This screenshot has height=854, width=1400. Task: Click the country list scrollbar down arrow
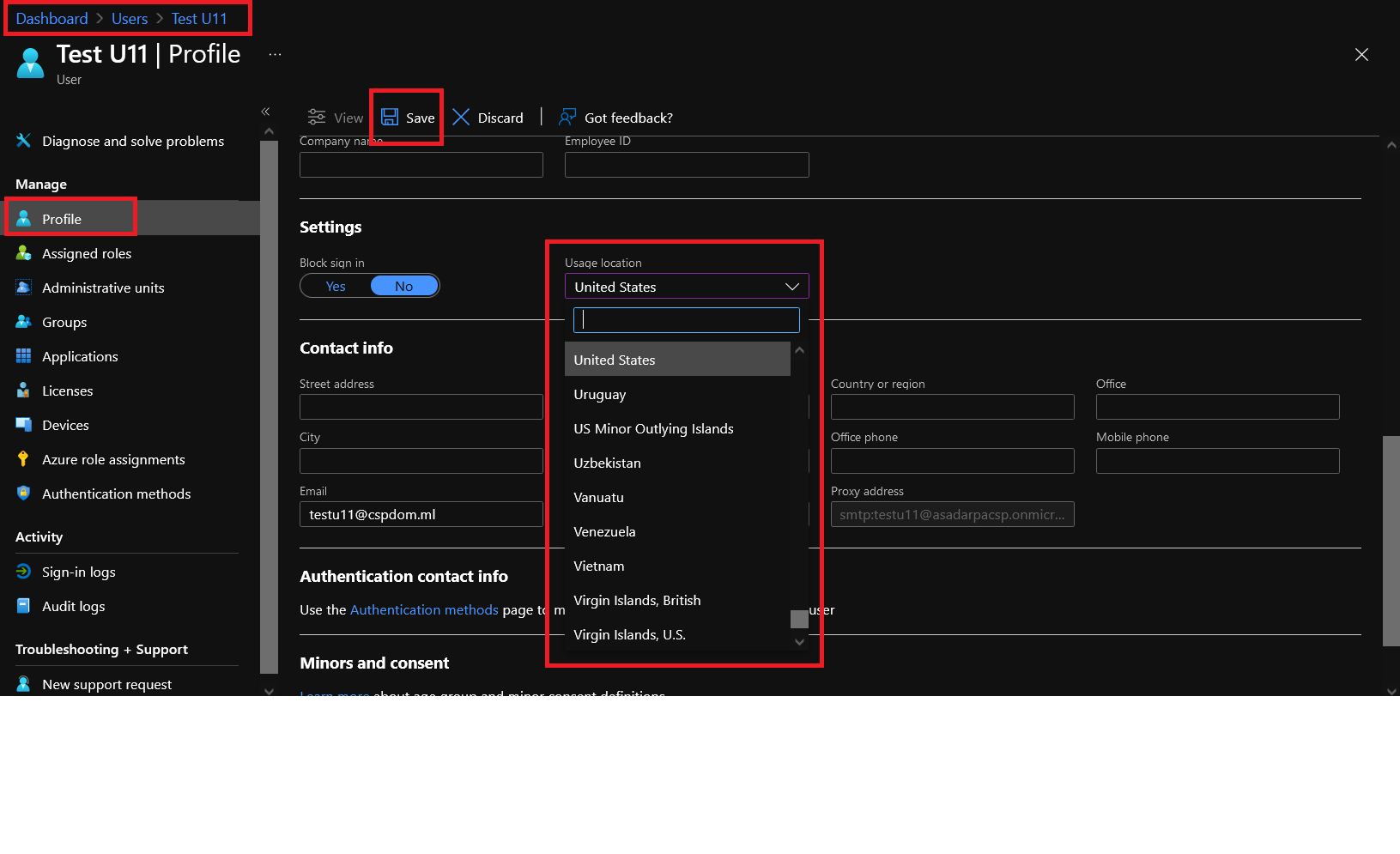799,642
